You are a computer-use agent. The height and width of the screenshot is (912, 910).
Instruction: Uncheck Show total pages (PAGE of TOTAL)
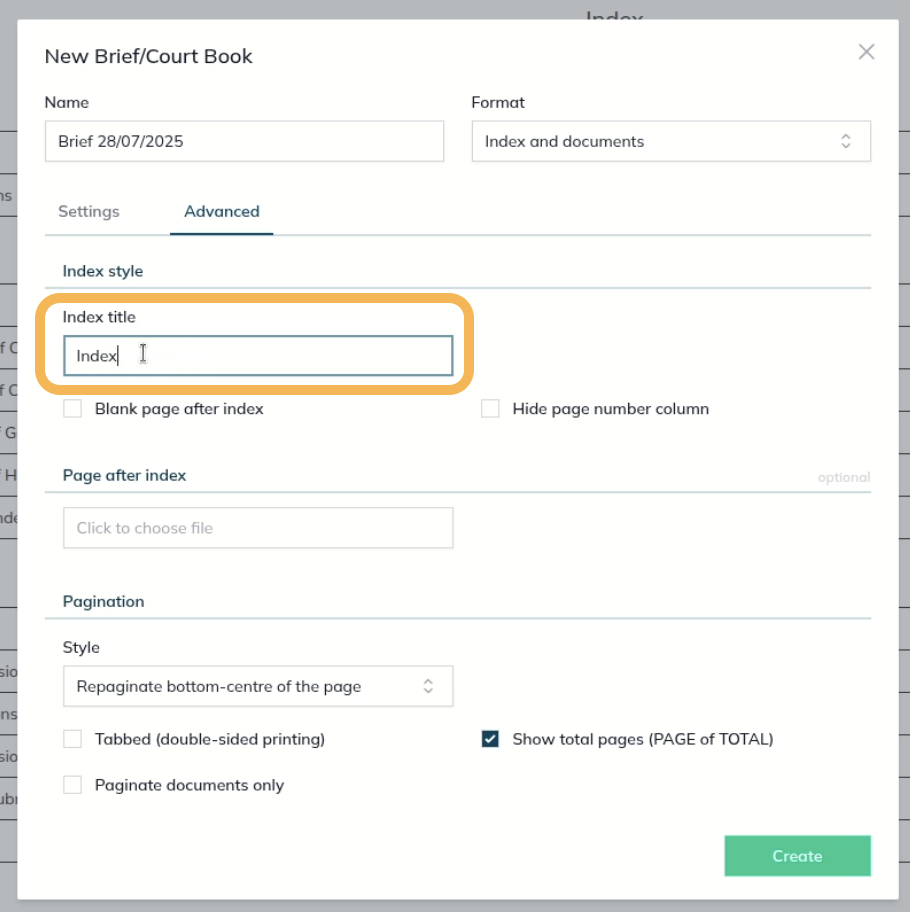[490, 739]
